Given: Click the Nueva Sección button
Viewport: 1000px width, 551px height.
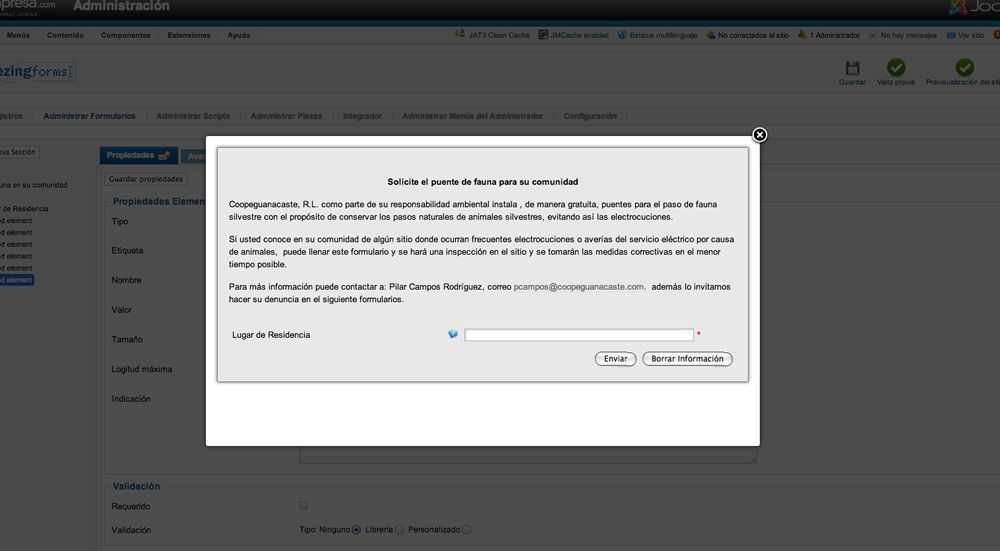Looking at the screenshot, I should (18, 152).
